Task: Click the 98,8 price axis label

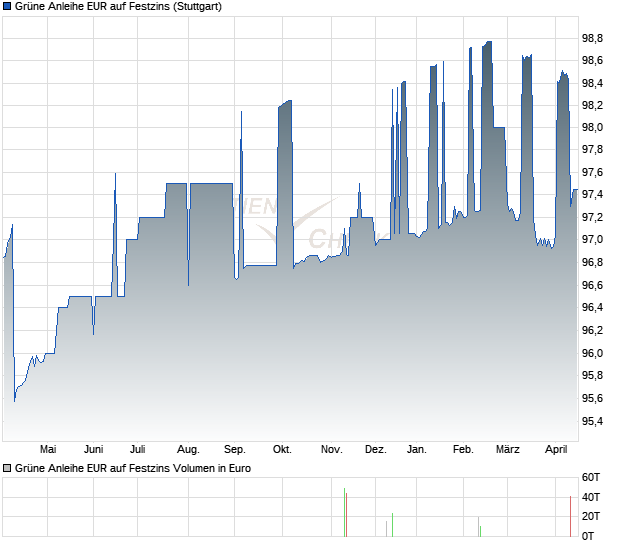Action: click(x=592, y=38)
